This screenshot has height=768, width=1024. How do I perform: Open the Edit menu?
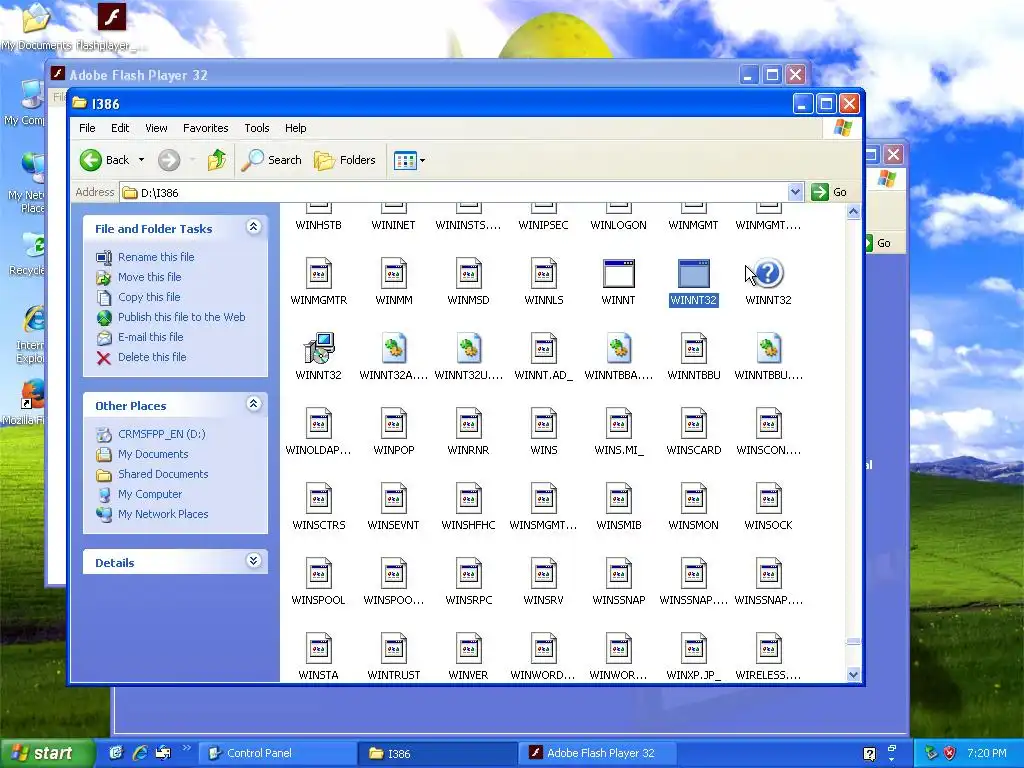[x=120, y=128]
